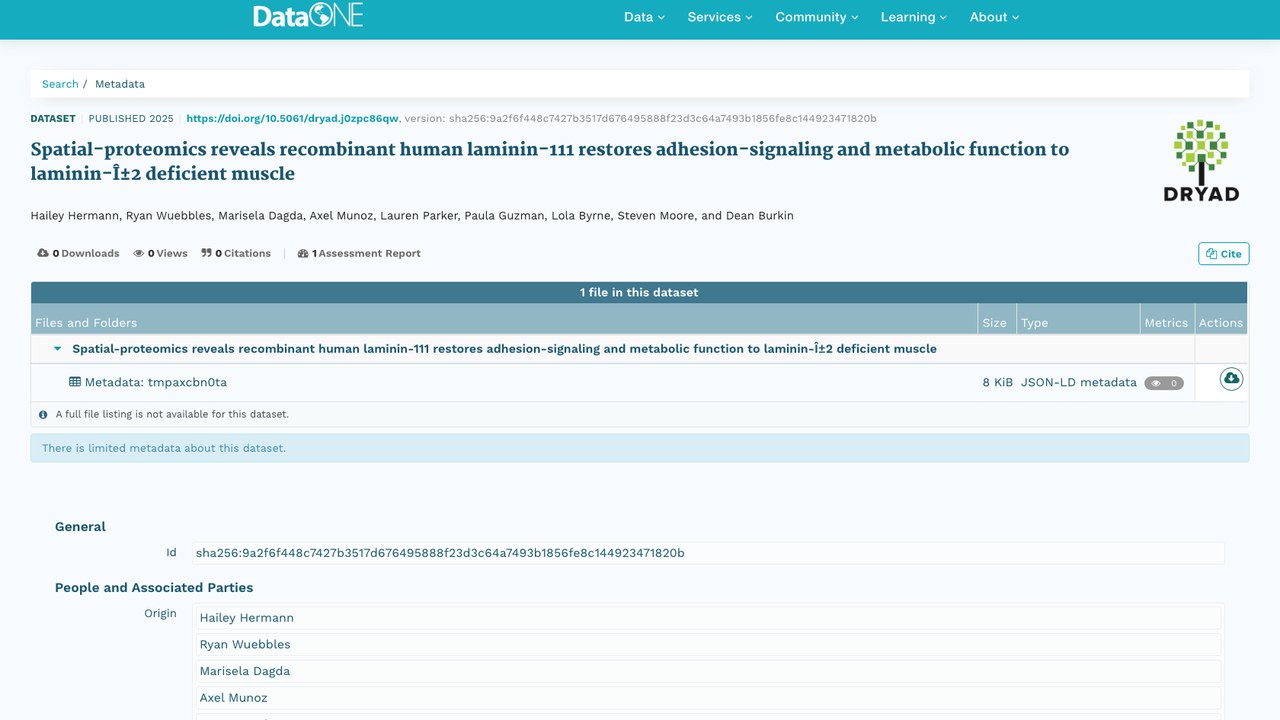Go to Search via breadcrumb

click(x=60, y=84)
